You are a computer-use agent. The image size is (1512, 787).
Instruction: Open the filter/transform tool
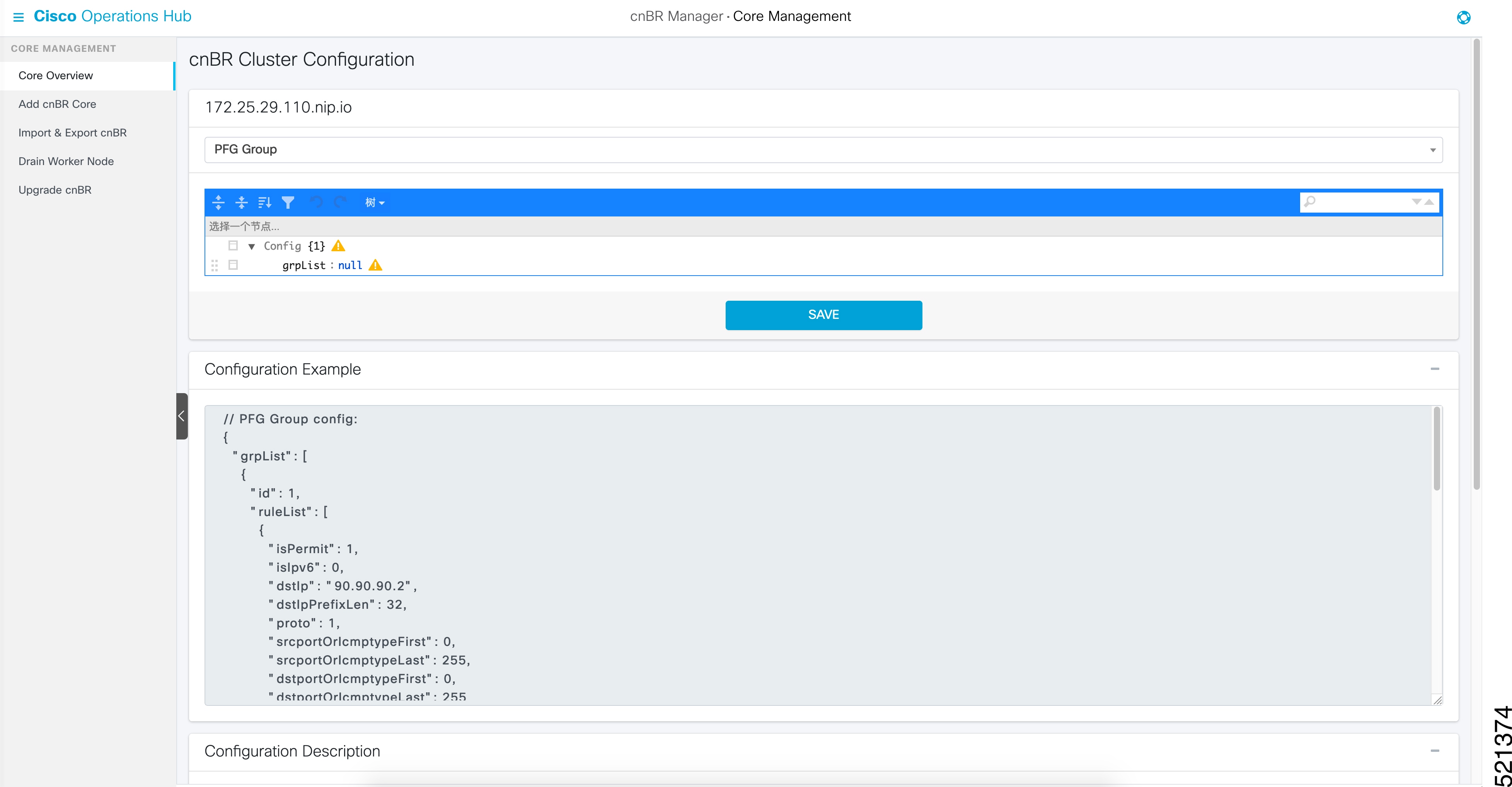[288, 203]
